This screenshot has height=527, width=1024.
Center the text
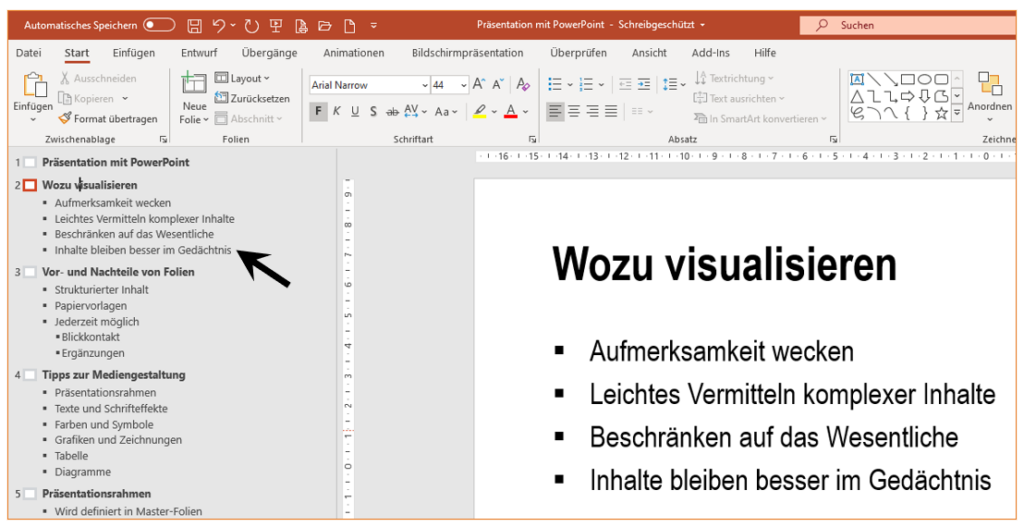tap(574, 111)
